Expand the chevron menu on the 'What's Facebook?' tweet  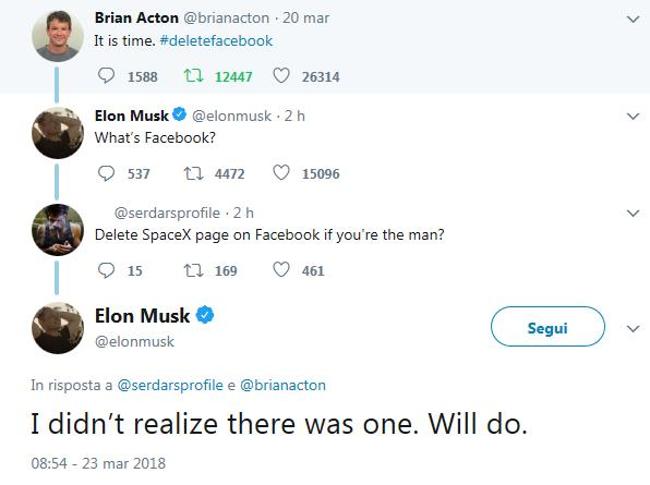click(x=631, y=116)
